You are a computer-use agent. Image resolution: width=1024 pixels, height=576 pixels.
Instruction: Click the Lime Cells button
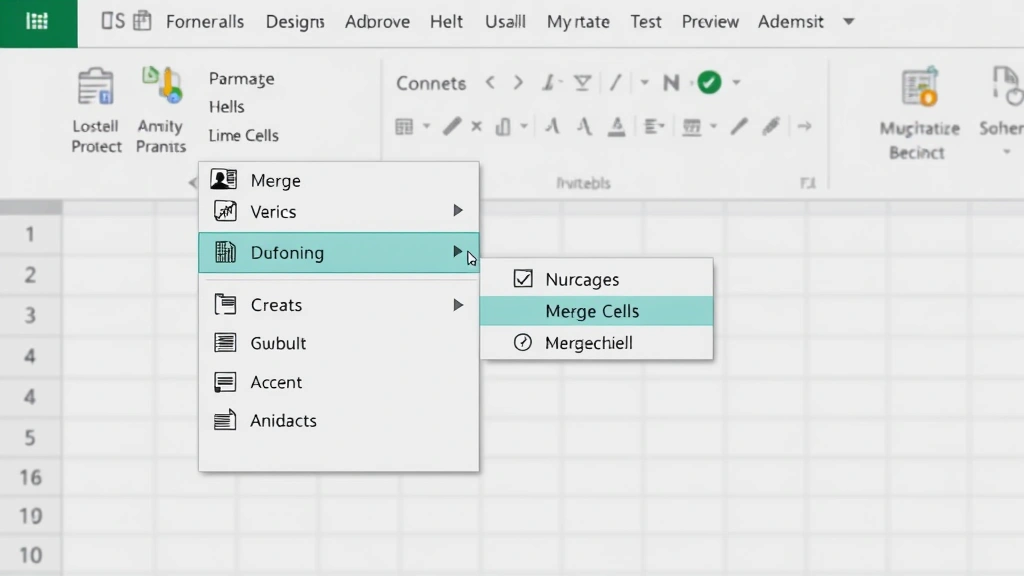tap(242, 135)
